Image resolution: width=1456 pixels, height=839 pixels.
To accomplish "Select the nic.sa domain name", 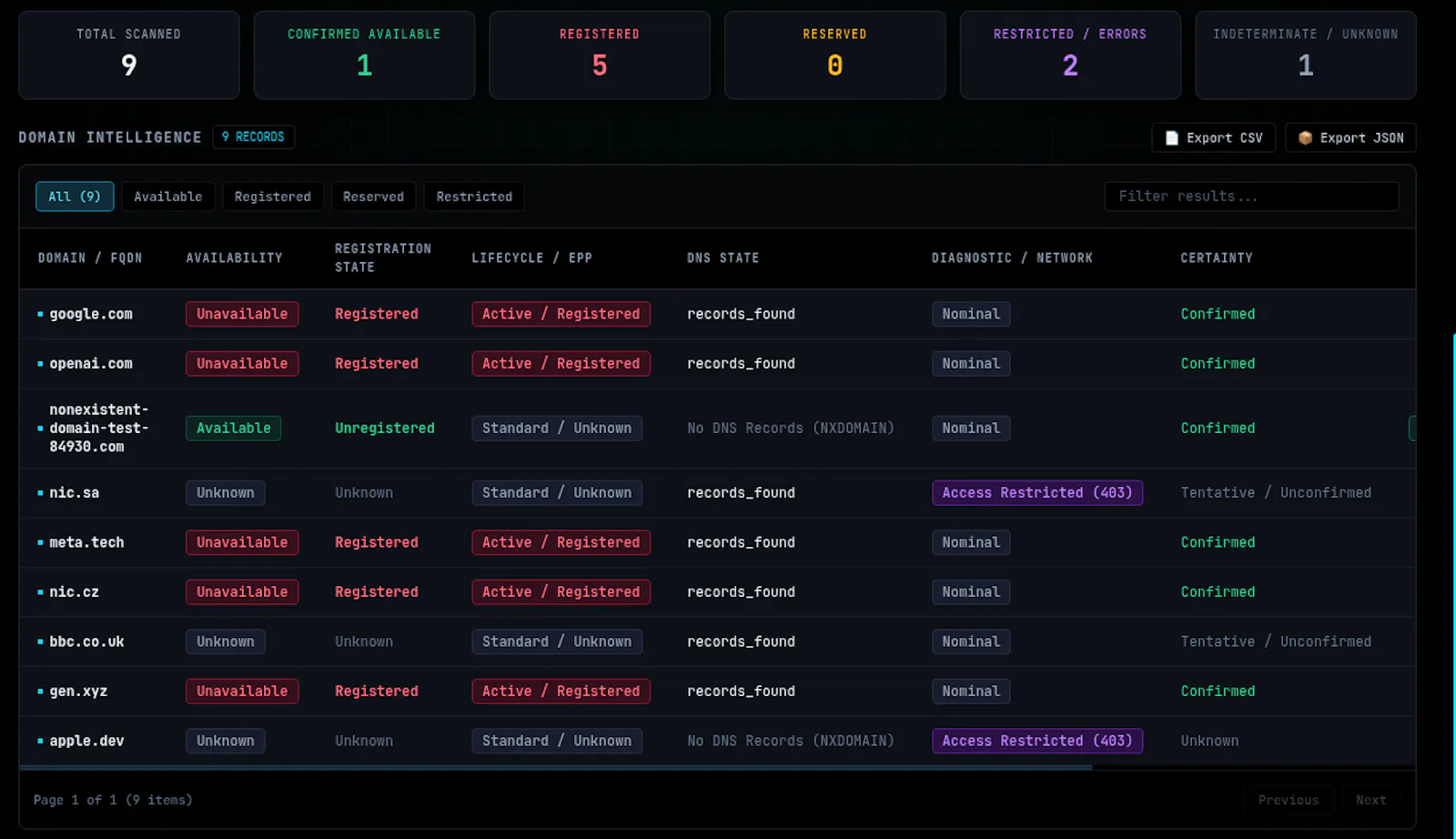I will pos(74,492).
